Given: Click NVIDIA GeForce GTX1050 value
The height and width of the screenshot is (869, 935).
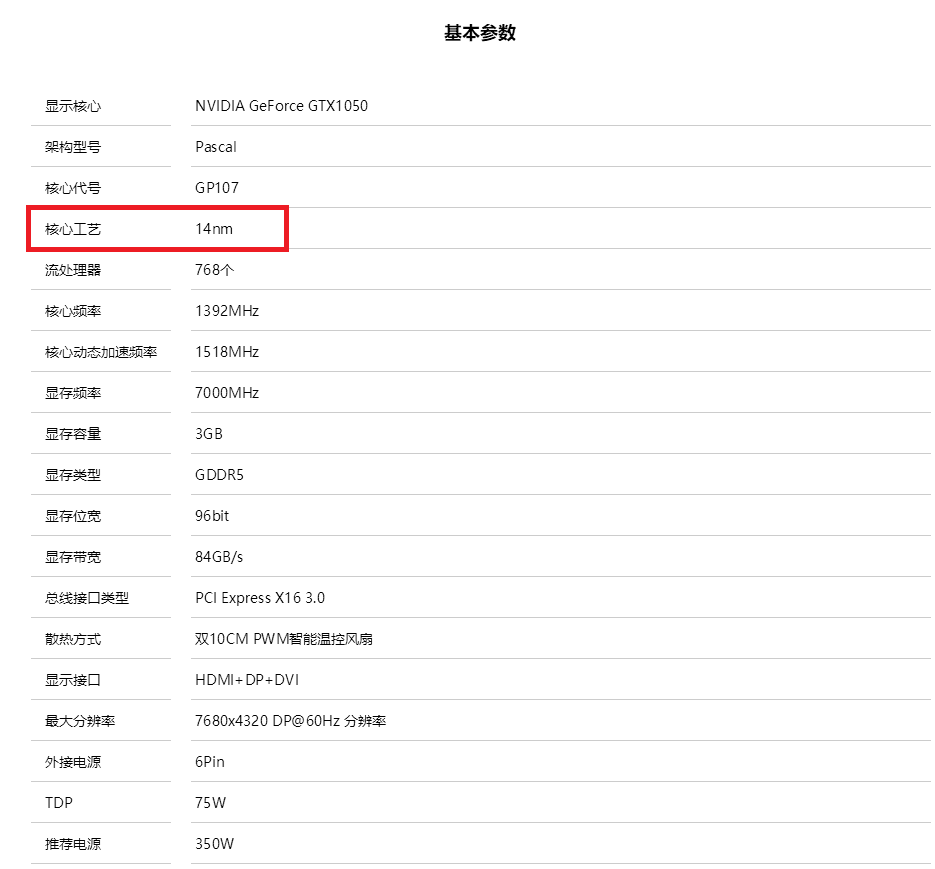Looking at the screenshot, I should tap(281, 106).
